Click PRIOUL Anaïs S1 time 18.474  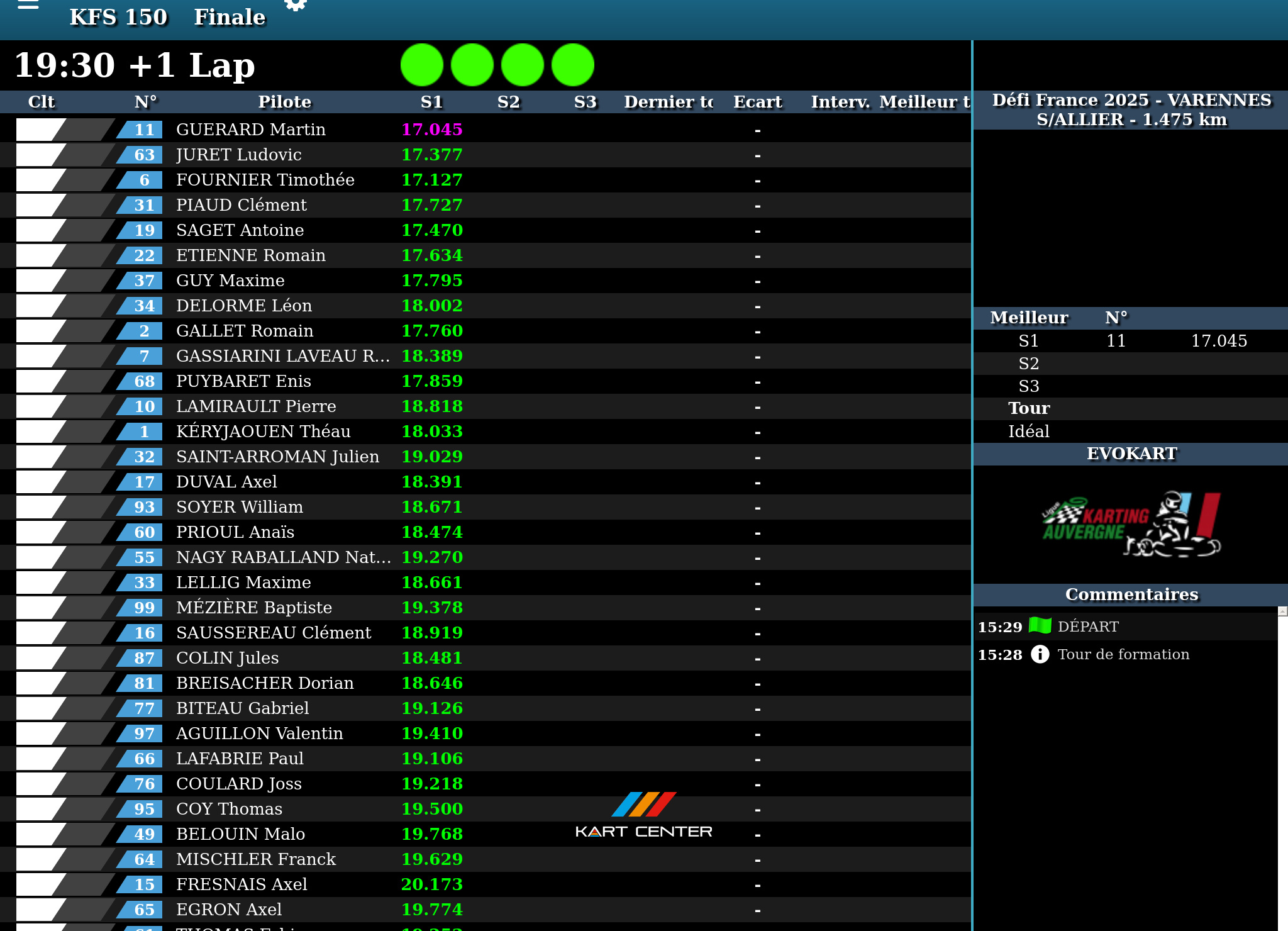pos(432,532)
